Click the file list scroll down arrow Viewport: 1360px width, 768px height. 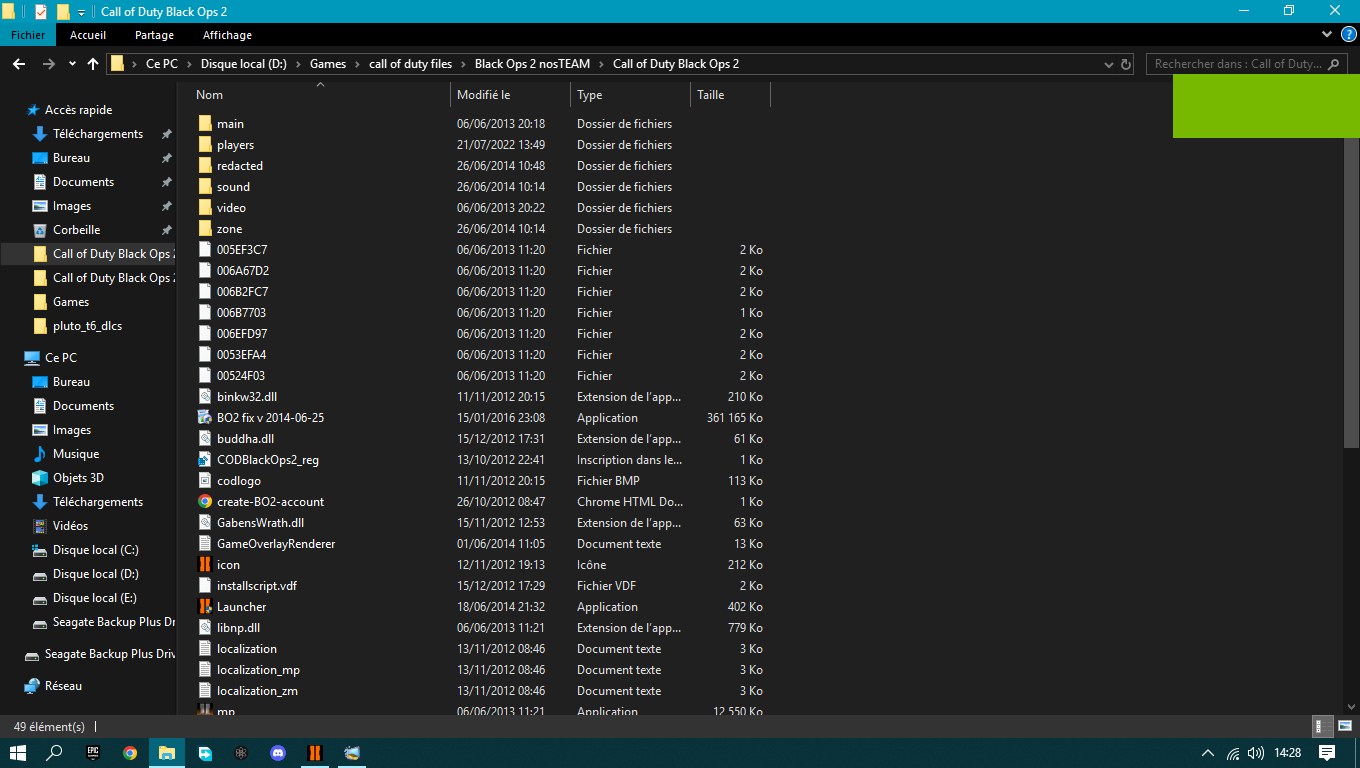click(x=1351, y=705)
